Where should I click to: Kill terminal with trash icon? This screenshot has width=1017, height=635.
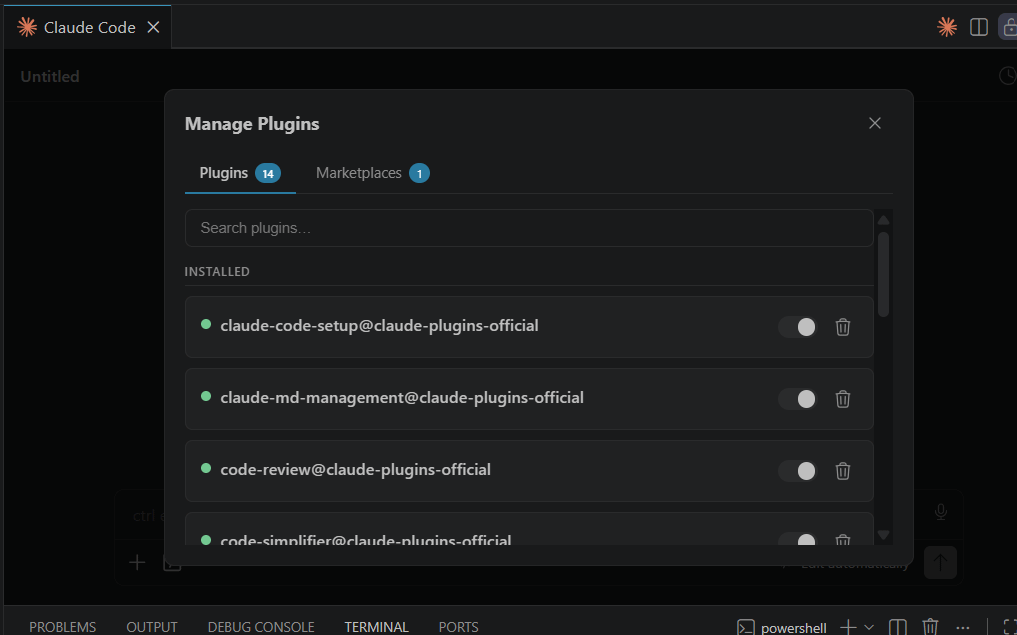pos(931,627)
